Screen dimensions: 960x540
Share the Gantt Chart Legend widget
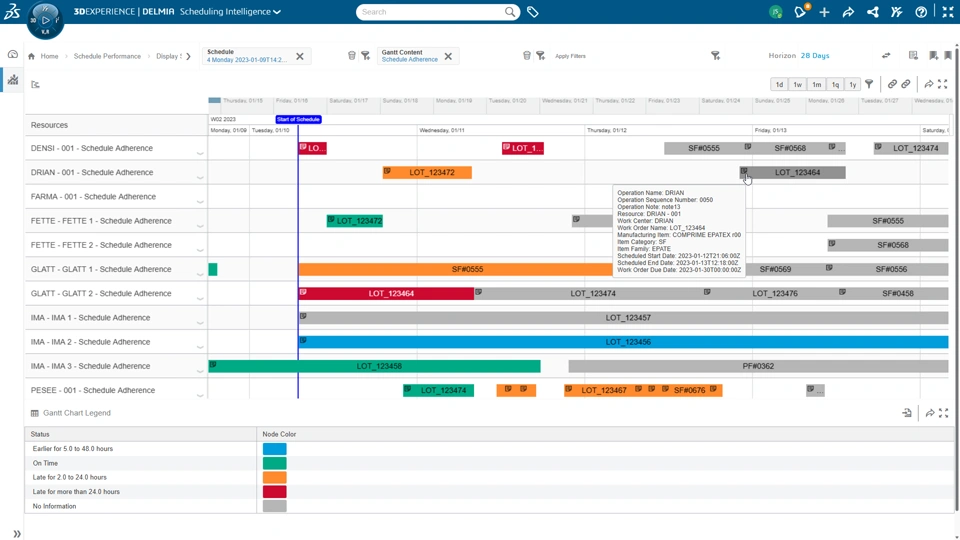pos(929,413)
